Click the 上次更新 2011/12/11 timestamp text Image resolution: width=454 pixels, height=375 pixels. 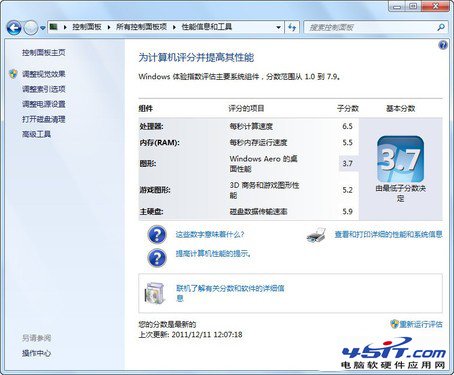point(190,334)
